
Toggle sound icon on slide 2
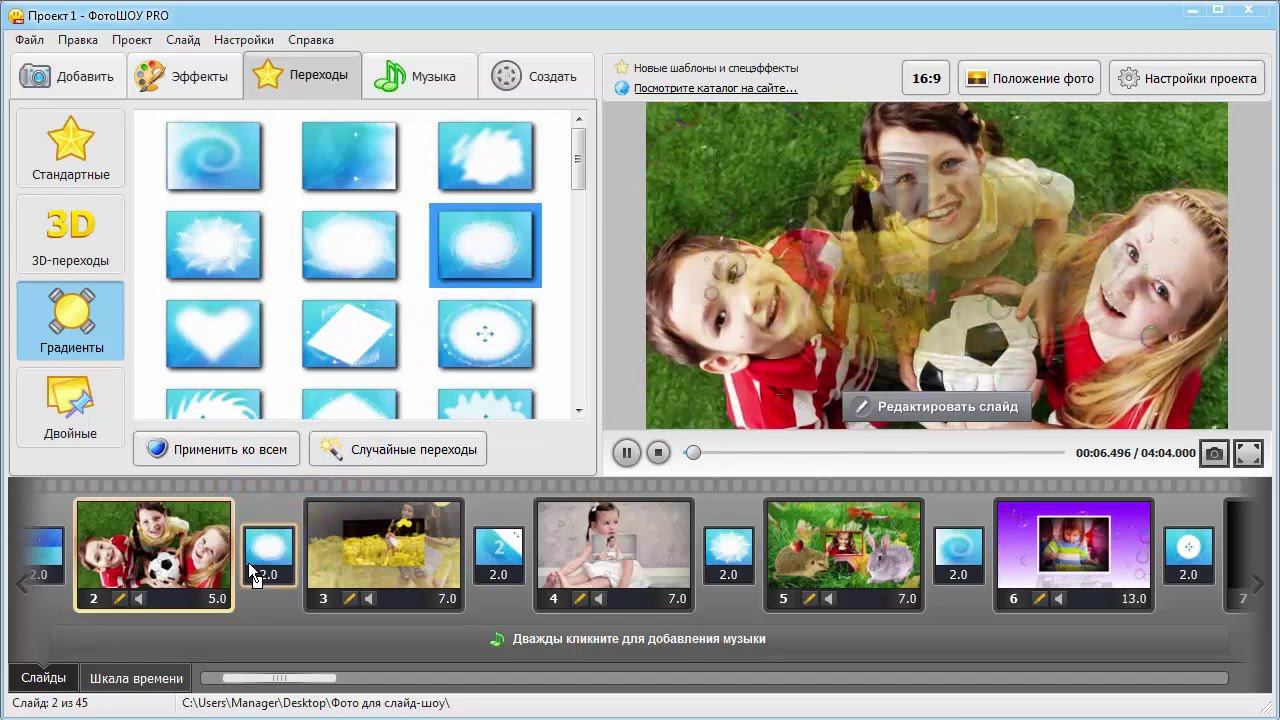click(139, 599)
